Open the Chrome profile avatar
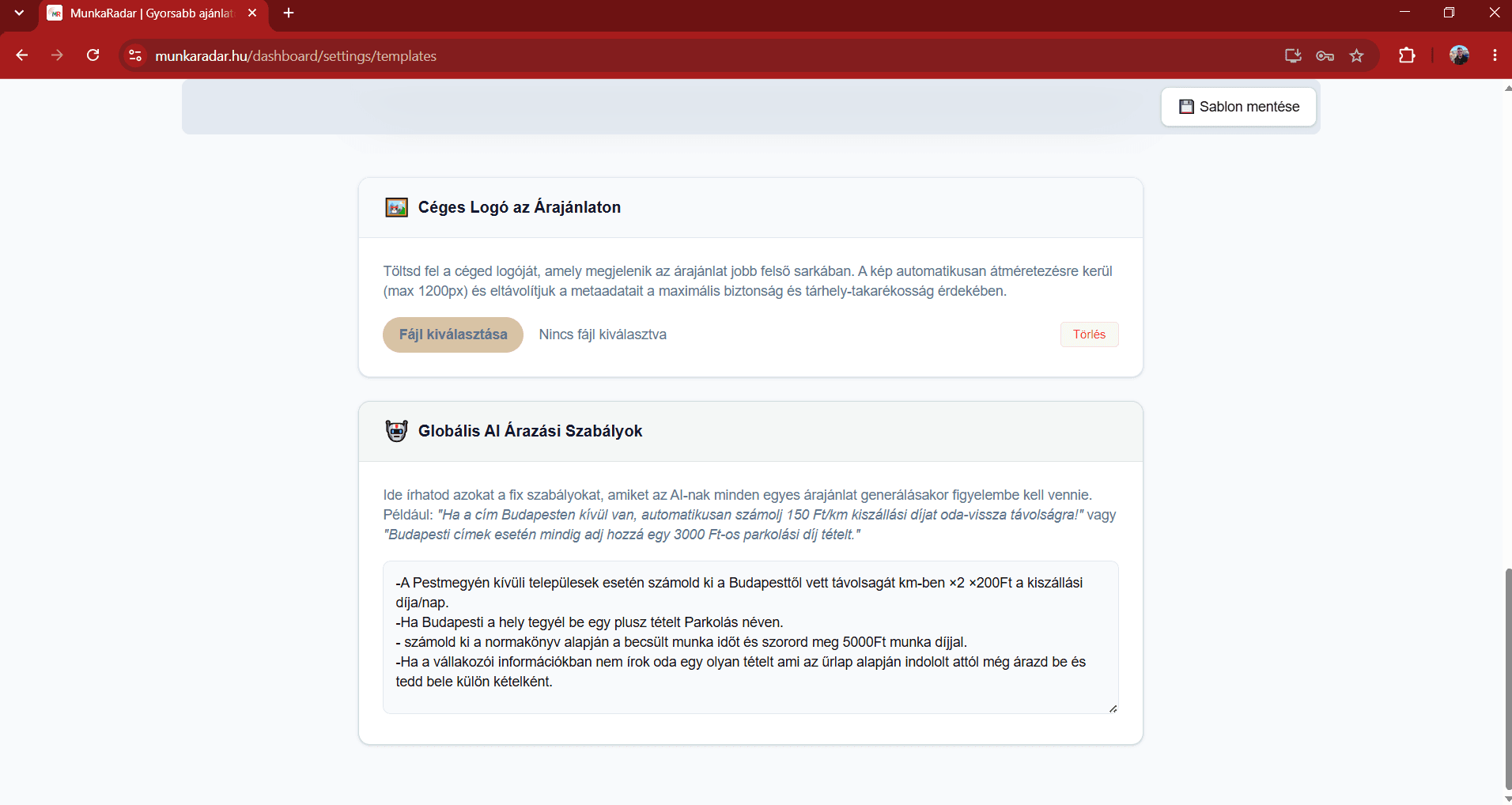 1459,55
